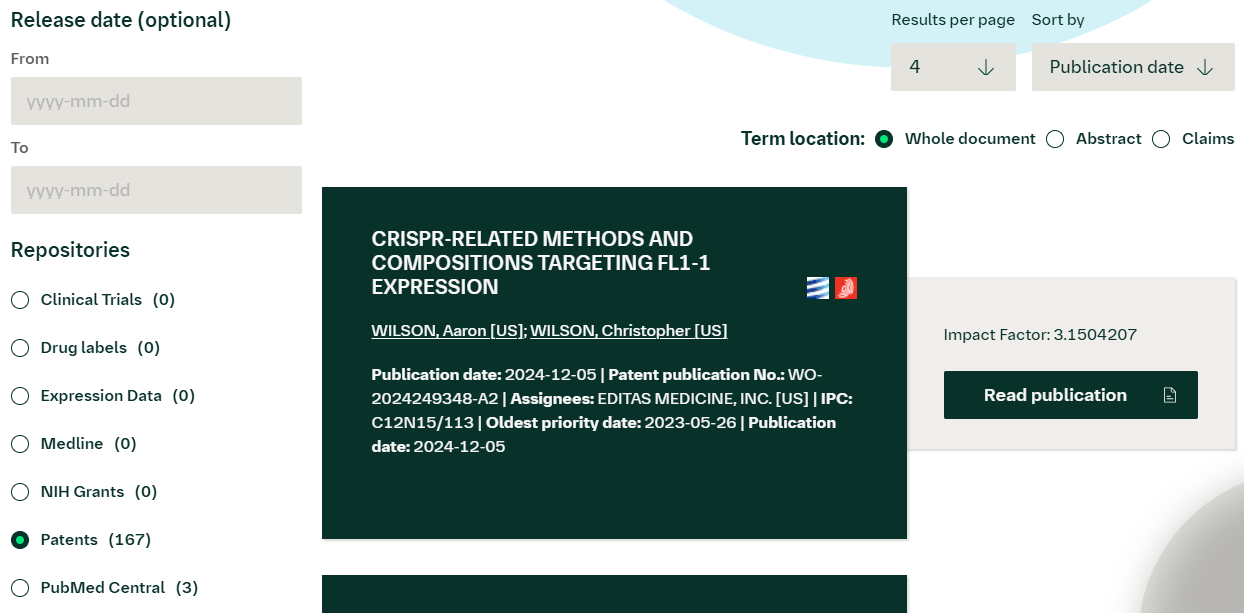Image resolution: width=1244 pixels, height=613 pixels.
Task: Select Medline repository
Action: [x=20, y=444]
